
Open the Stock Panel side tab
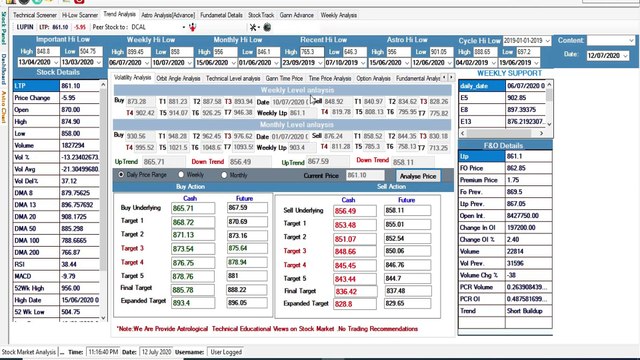point(4,28)
